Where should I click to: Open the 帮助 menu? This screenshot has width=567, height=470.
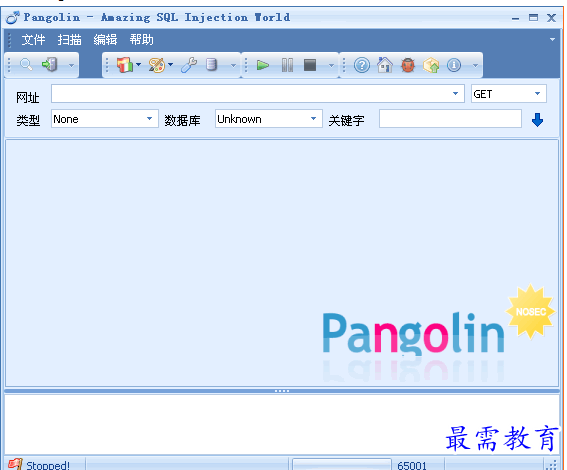click(x=141, y=40)
